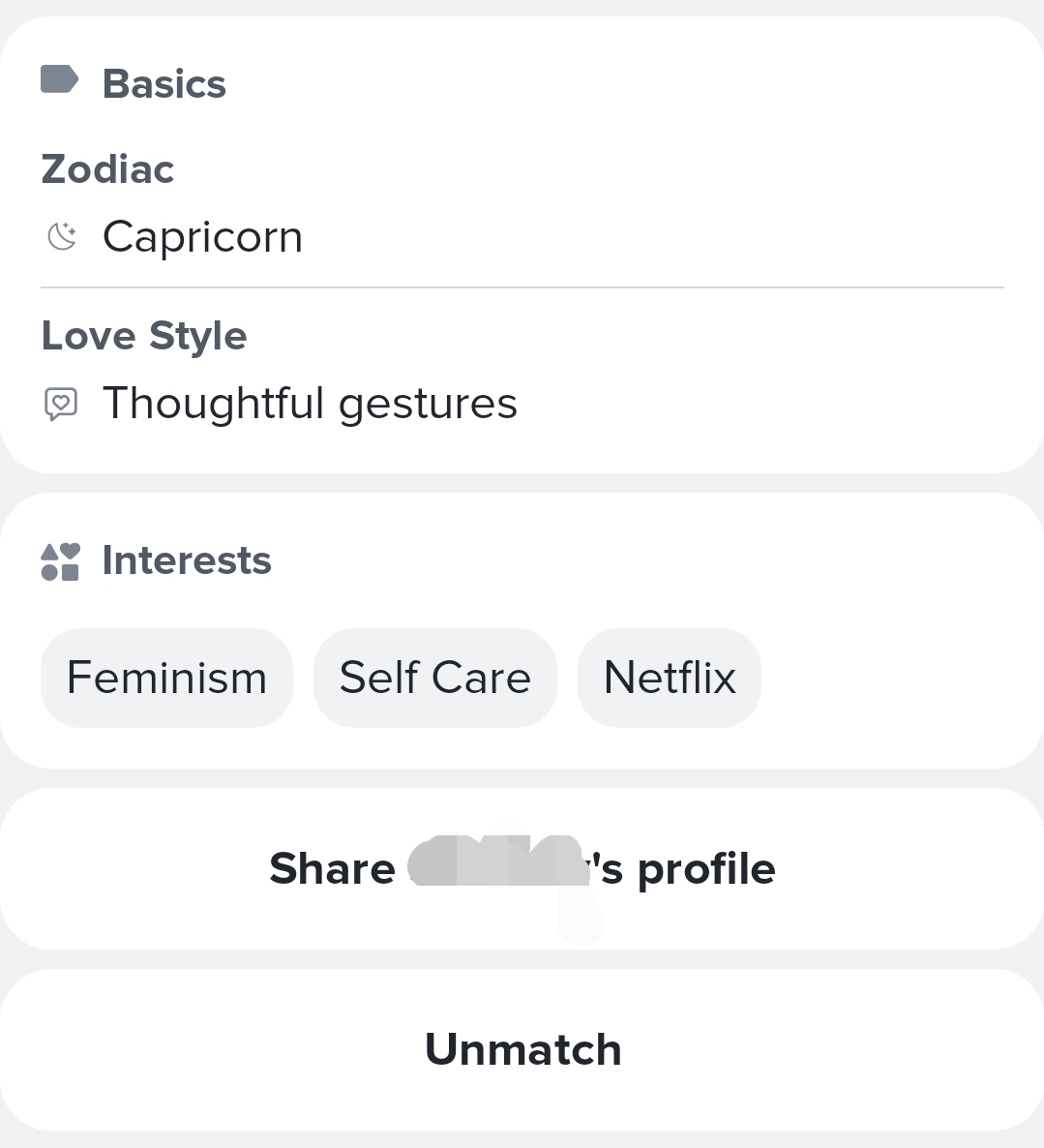The height and width of the screenshot is (1148, 1044).
Task: Select the Feminism interest chip
Action: pyautogui.click(x=166, y=678)
